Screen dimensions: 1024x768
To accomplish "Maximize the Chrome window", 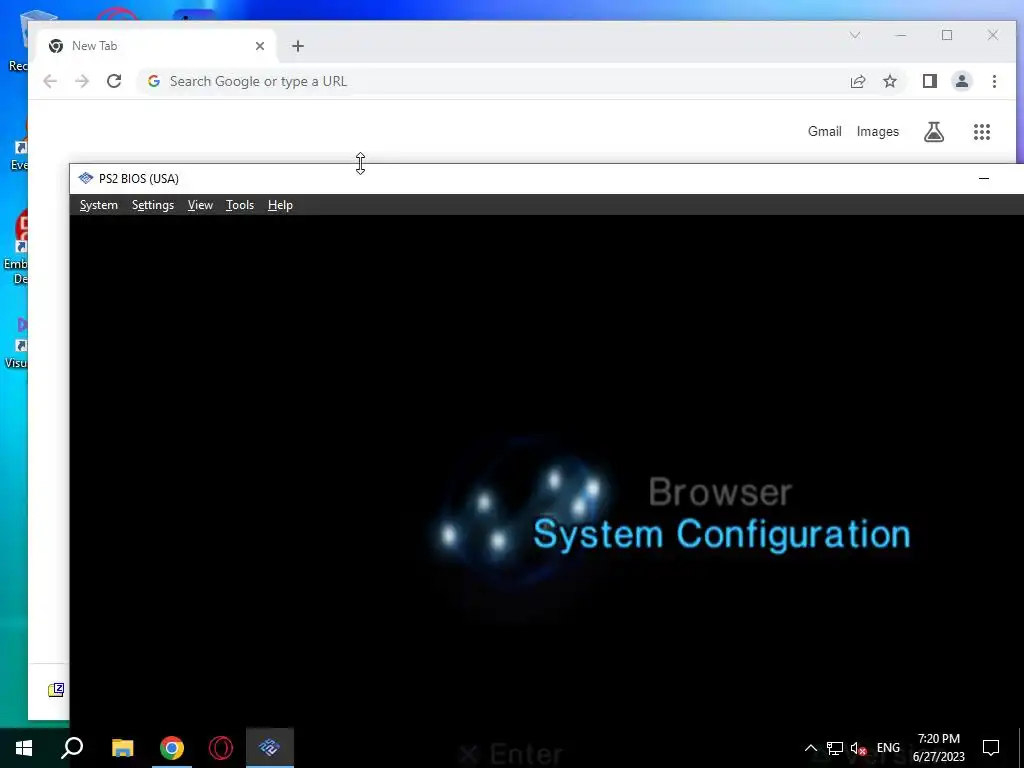I will point(947,35).
